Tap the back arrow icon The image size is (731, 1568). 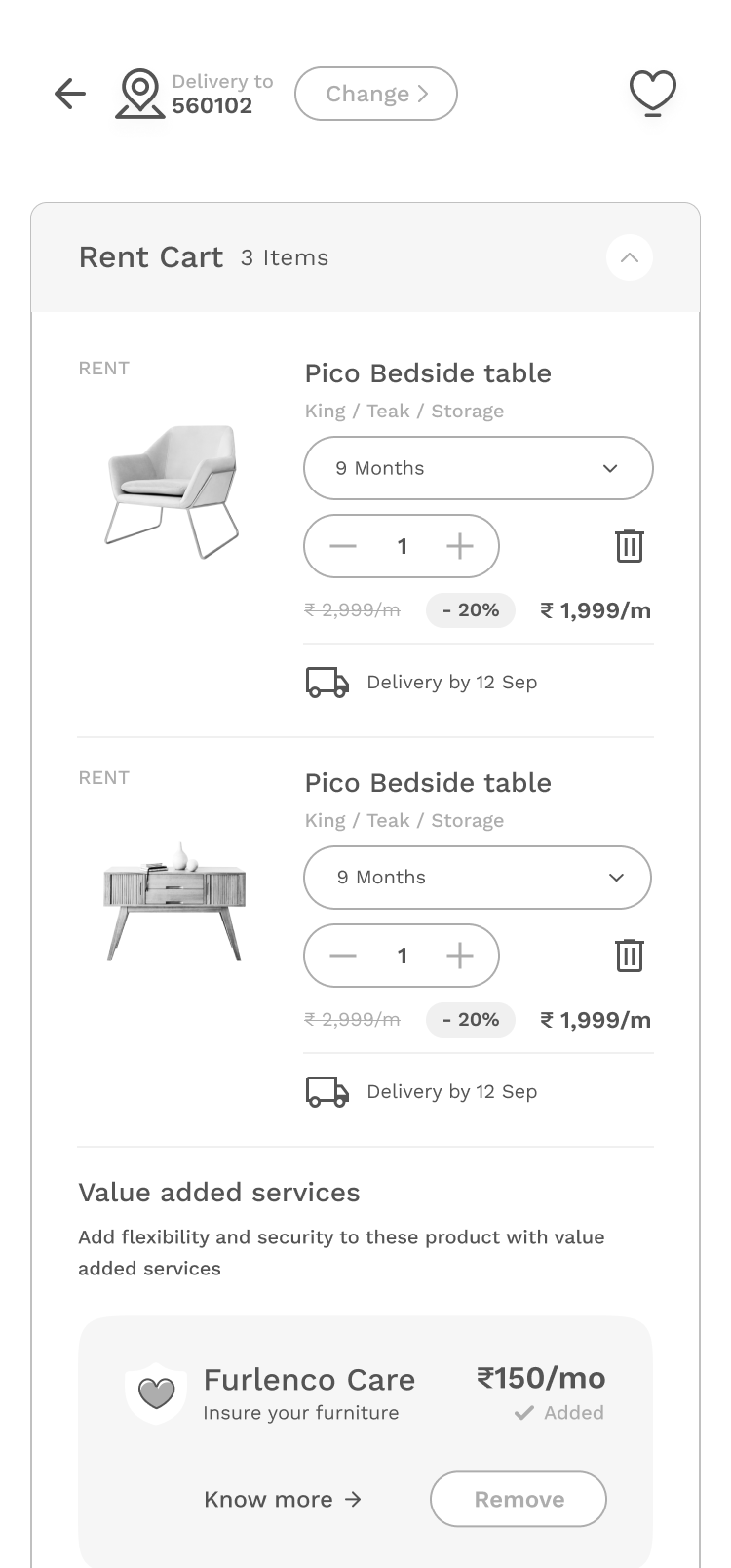(x=70, y=94)
